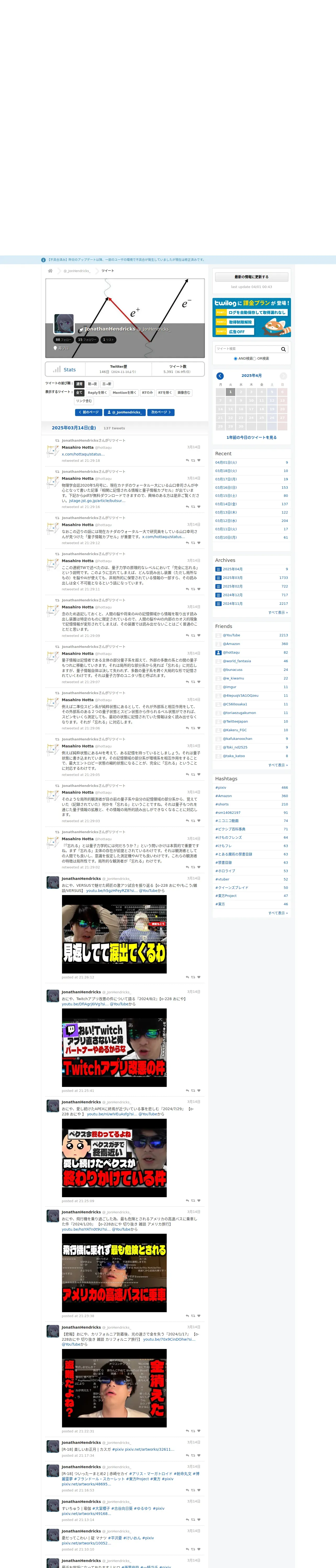Go to 次のページ
Screen dimensions: 336x1568
pyautogui.click(x=161, y=413)
